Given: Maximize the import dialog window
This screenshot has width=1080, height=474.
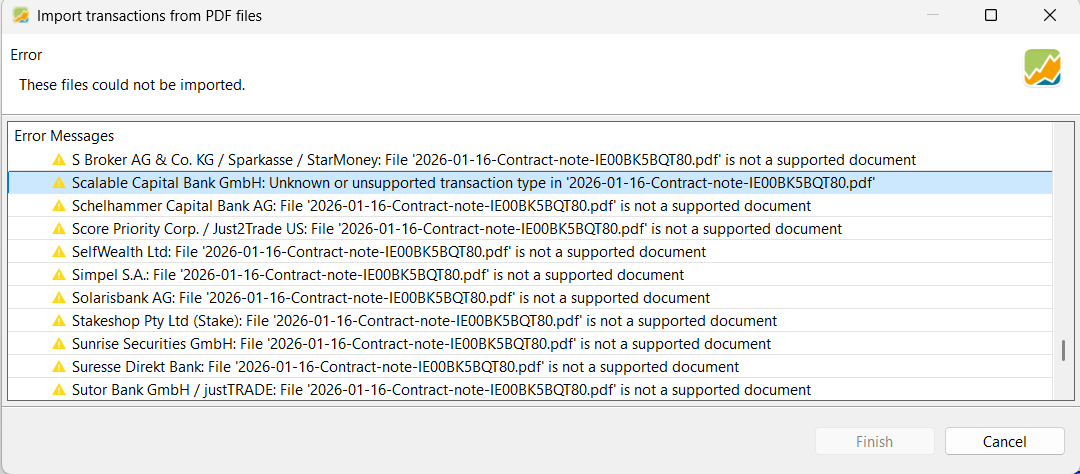Looking at the screenshot, I should click(991, 16).
